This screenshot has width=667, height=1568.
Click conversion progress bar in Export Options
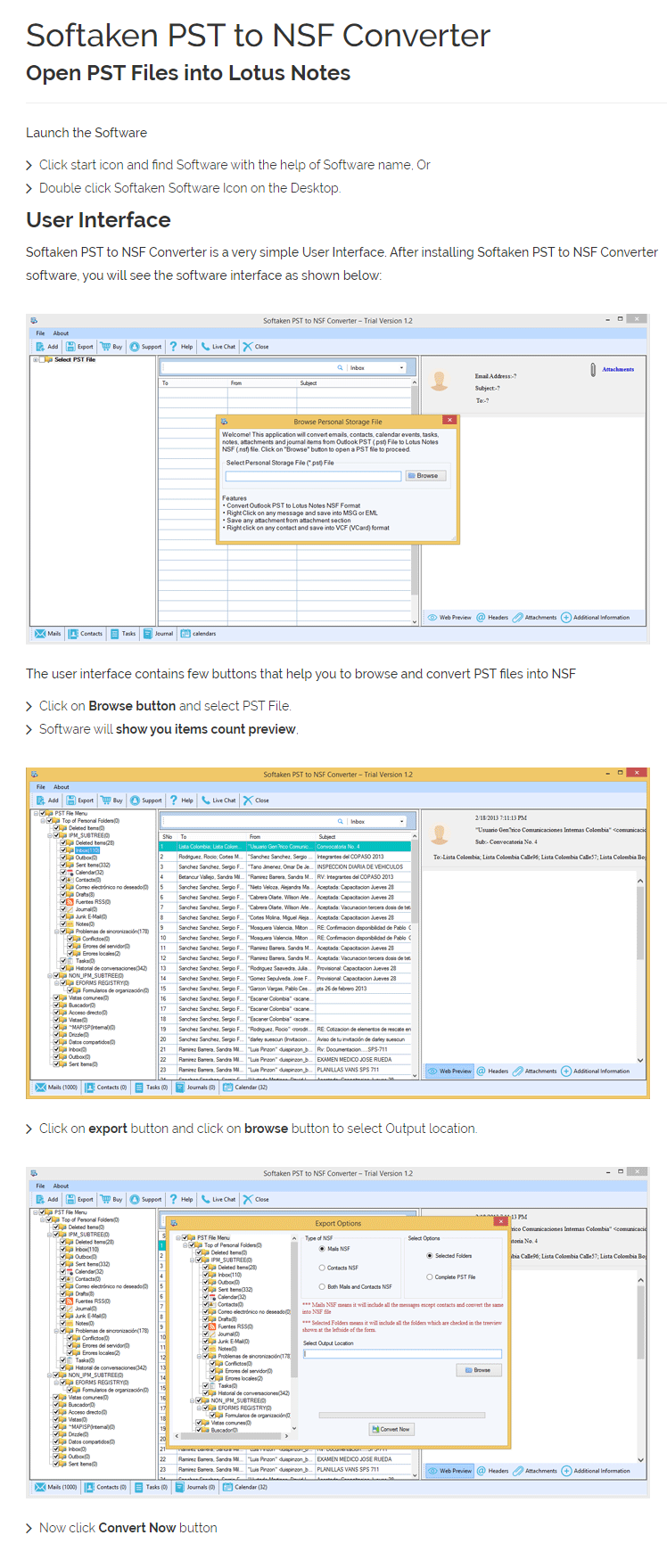click(x=402, y=1415)
